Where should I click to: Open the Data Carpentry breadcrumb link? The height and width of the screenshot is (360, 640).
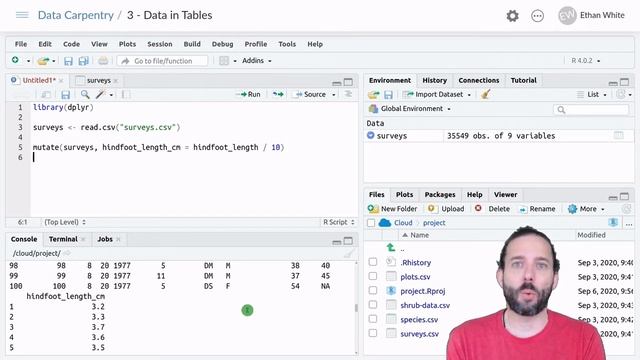pyautogui.click(x=76, y=15)
